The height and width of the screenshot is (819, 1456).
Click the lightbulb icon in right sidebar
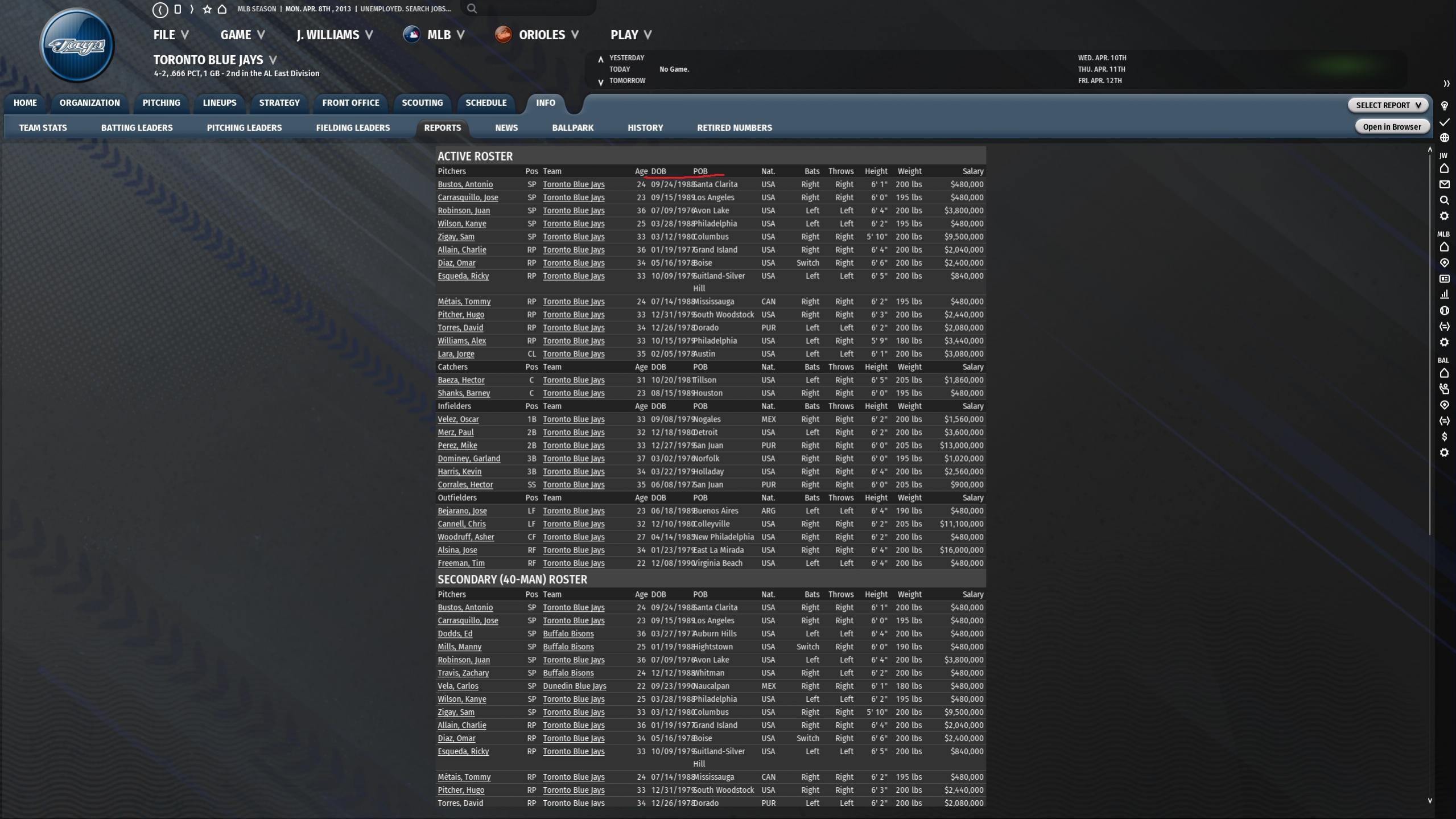1444,106
